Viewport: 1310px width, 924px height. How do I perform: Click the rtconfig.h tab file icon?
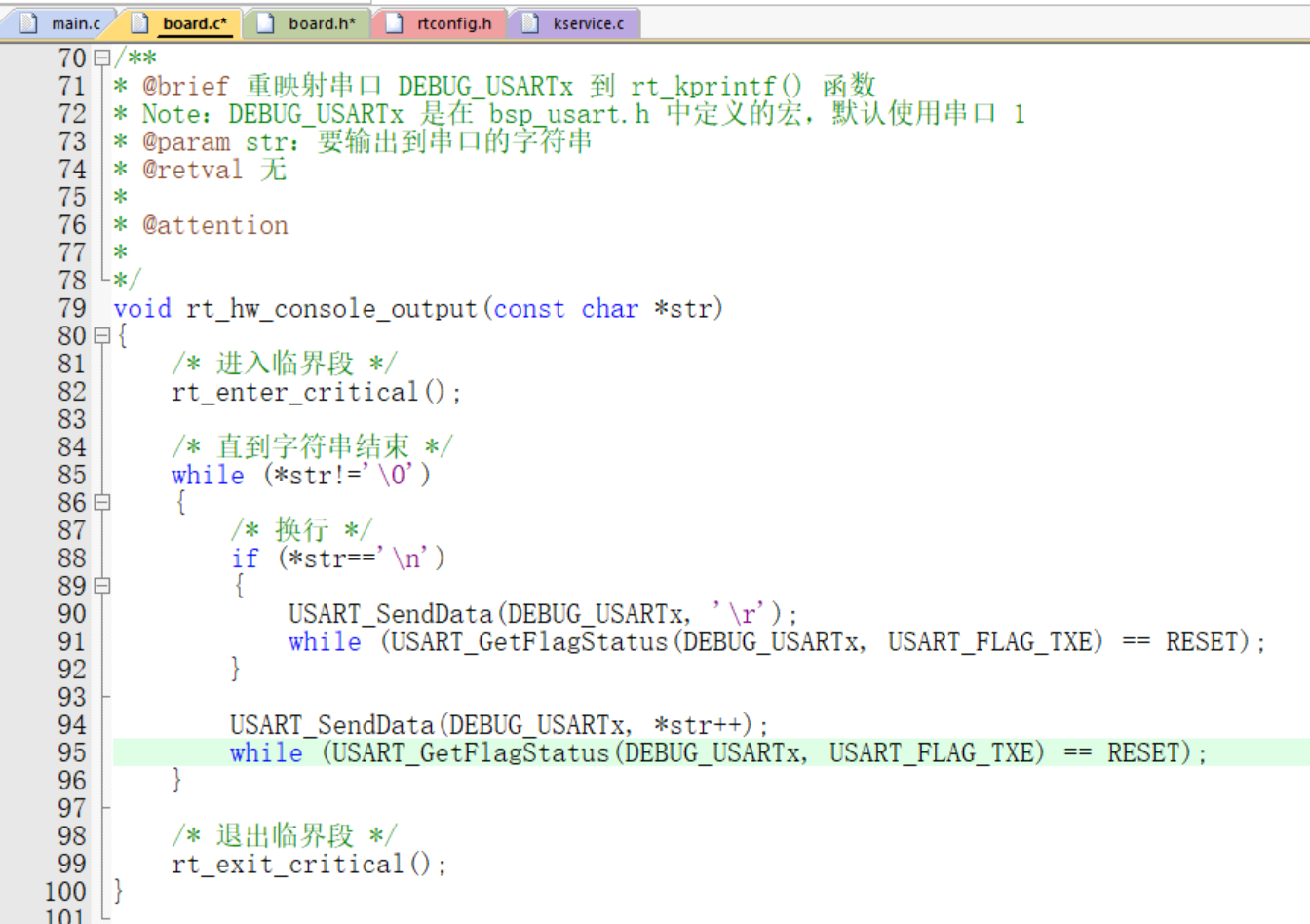(x=395, y=23)
